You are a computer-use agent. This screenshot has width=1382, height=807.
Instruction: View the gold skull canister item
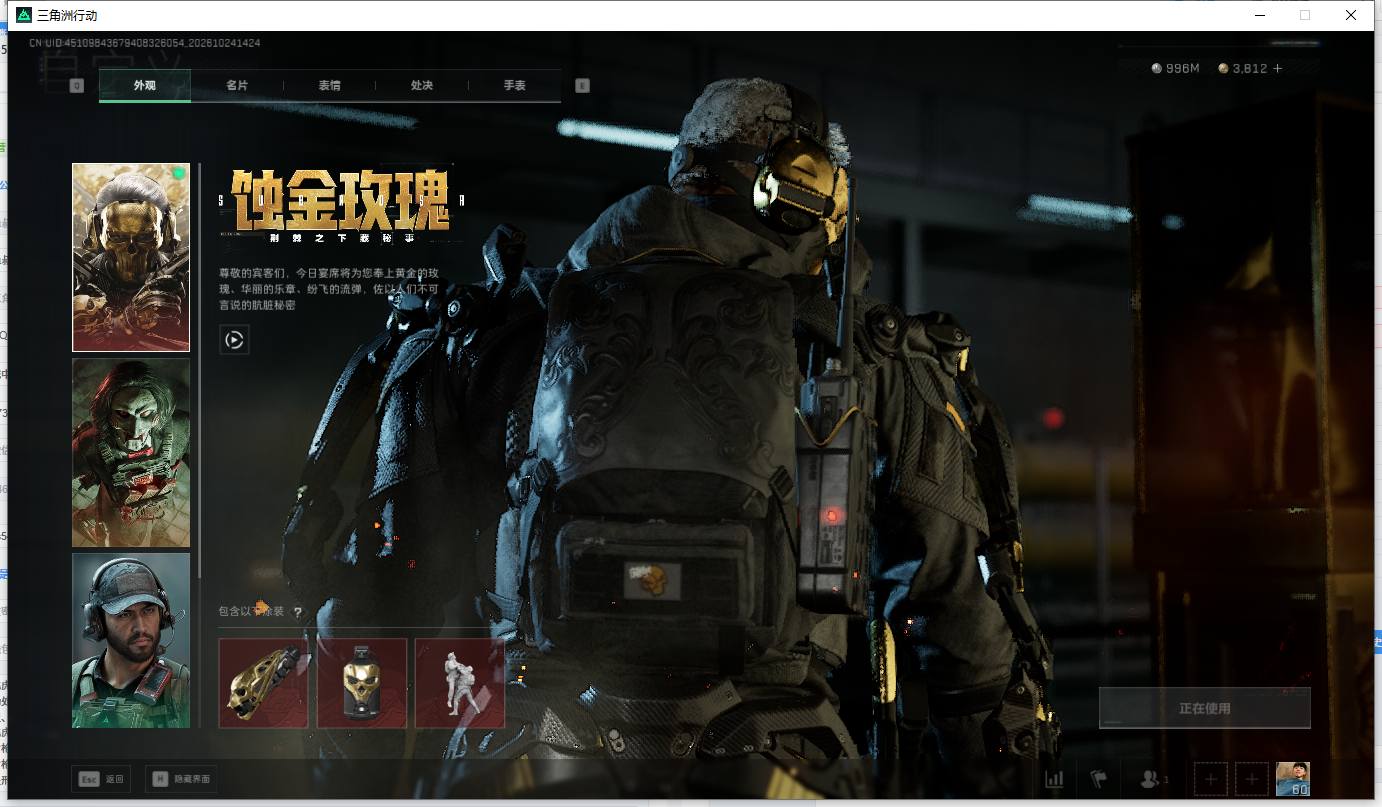coord(362,683)
